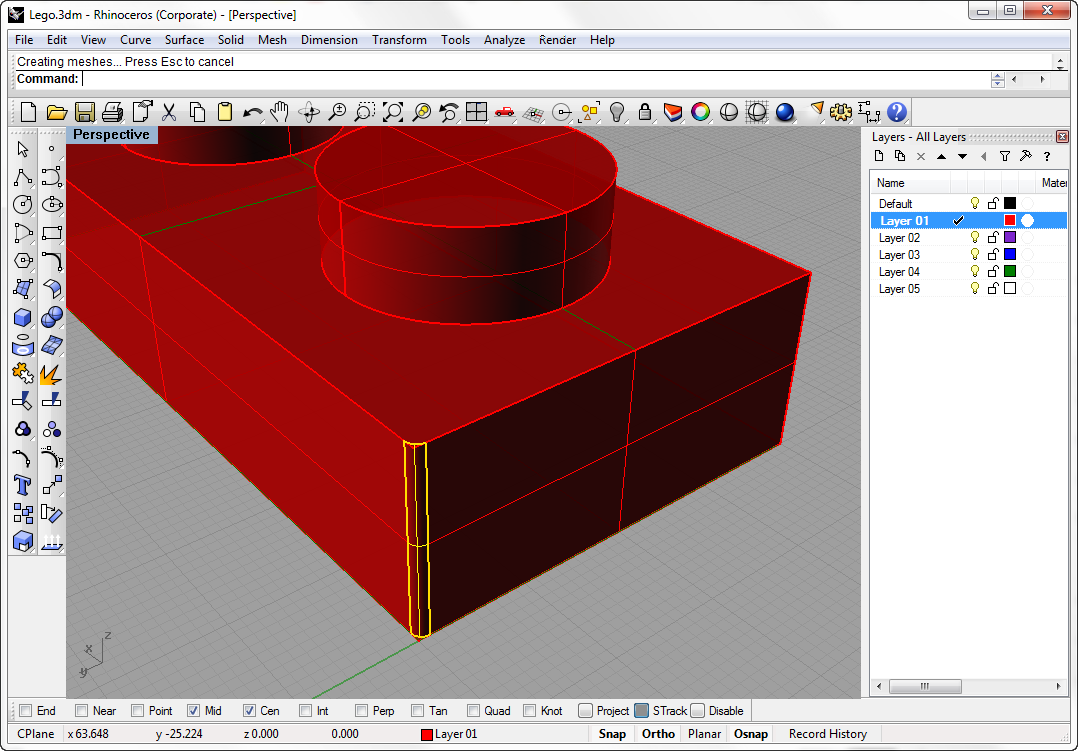
Task: Toggle the Disable osnap button
Action: pos(698,710)
